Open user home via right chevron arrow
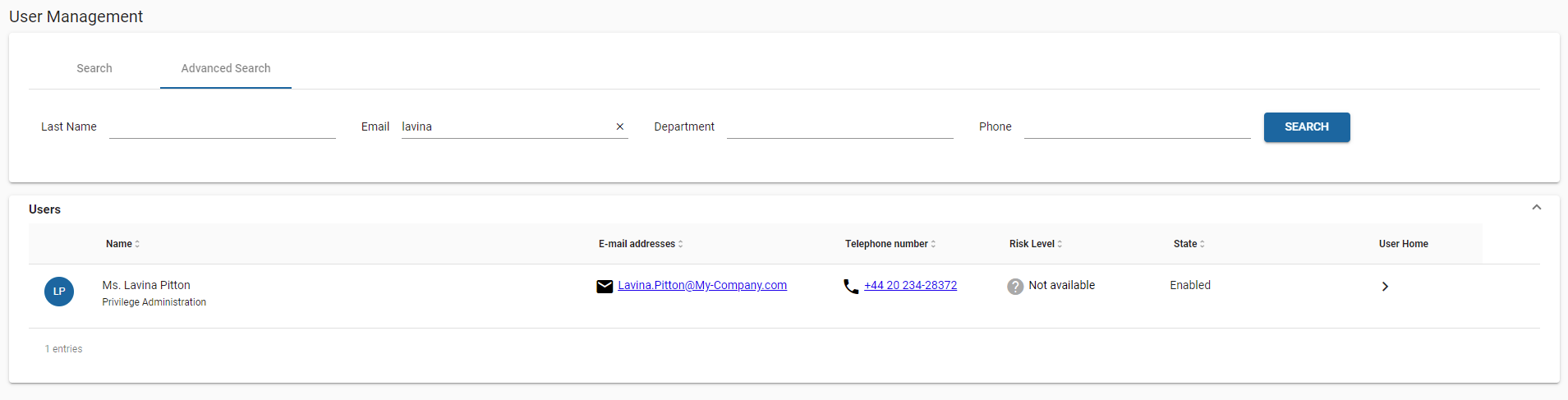 1385,287
